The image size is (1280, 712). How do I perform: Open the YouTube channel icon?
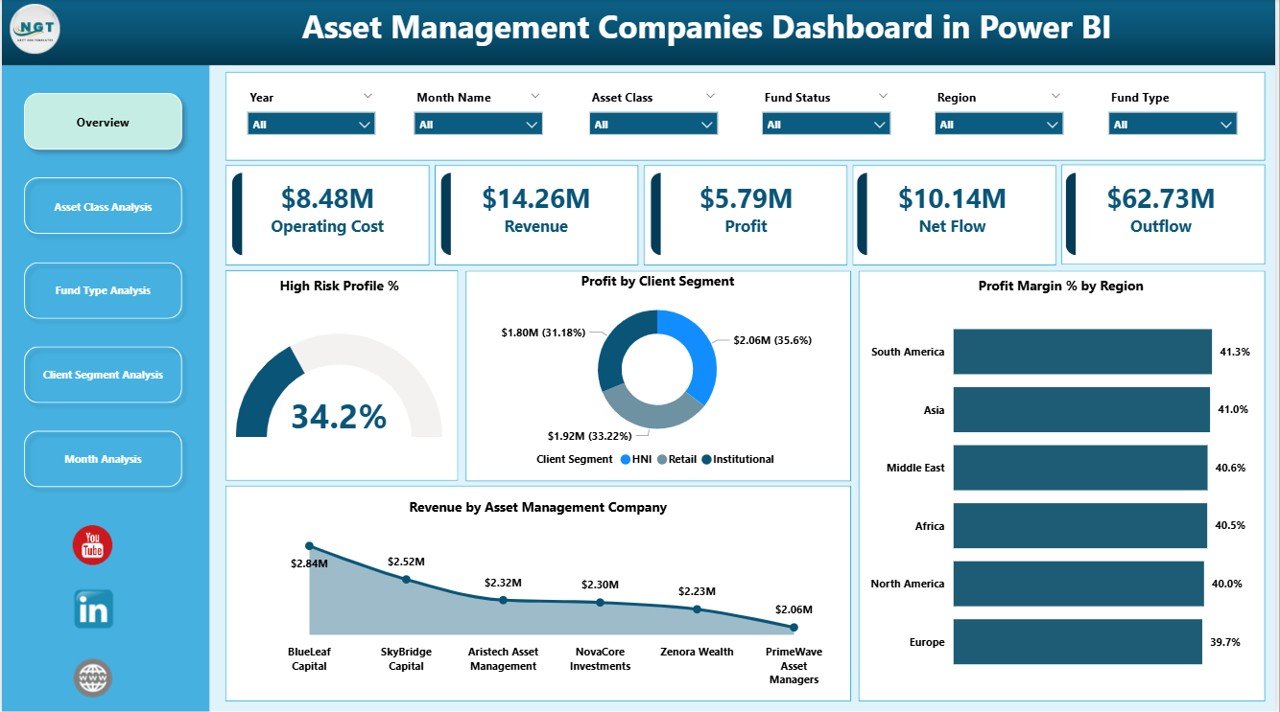click(x=91, y=545)
